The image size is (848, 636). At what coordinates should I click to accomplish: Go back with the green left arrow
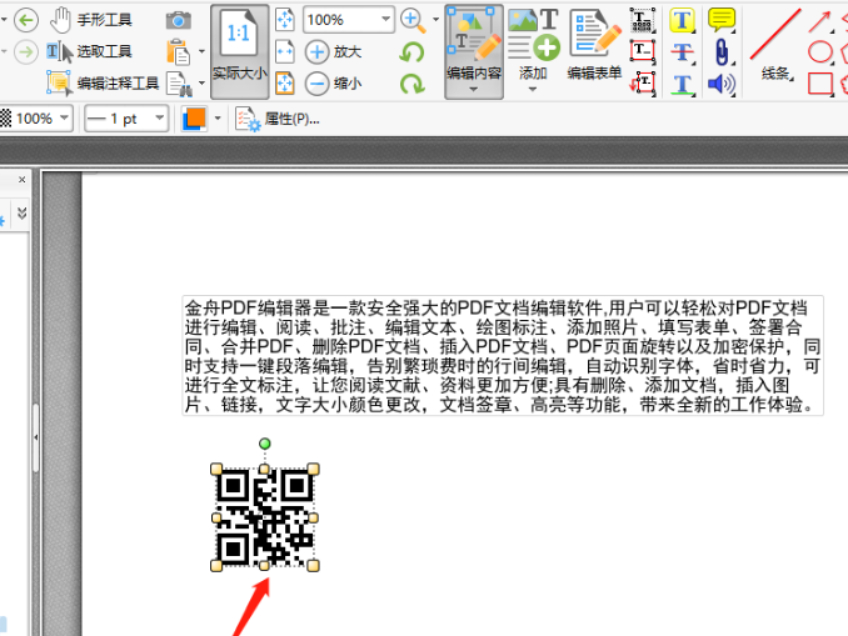[25, 21]
